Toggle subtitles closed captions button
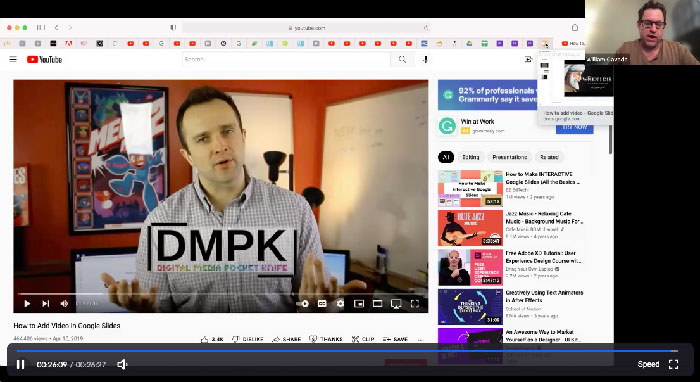Viewport: 700px width, 382px height. coord(322,303)
